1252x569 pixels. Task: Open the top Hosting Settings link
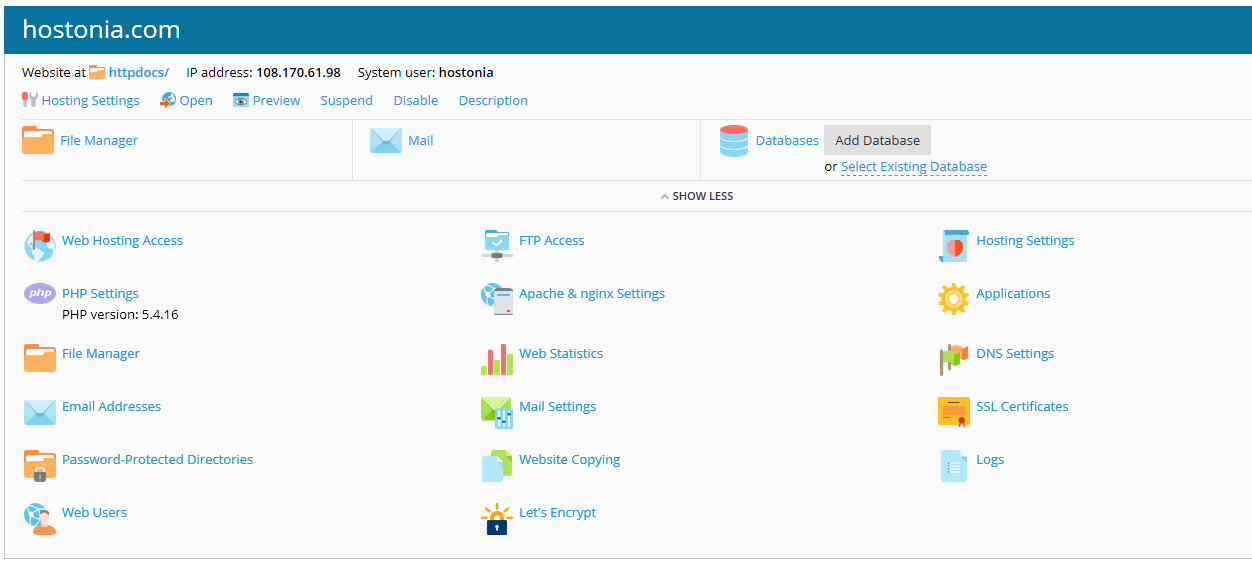[x=91, y=100]
